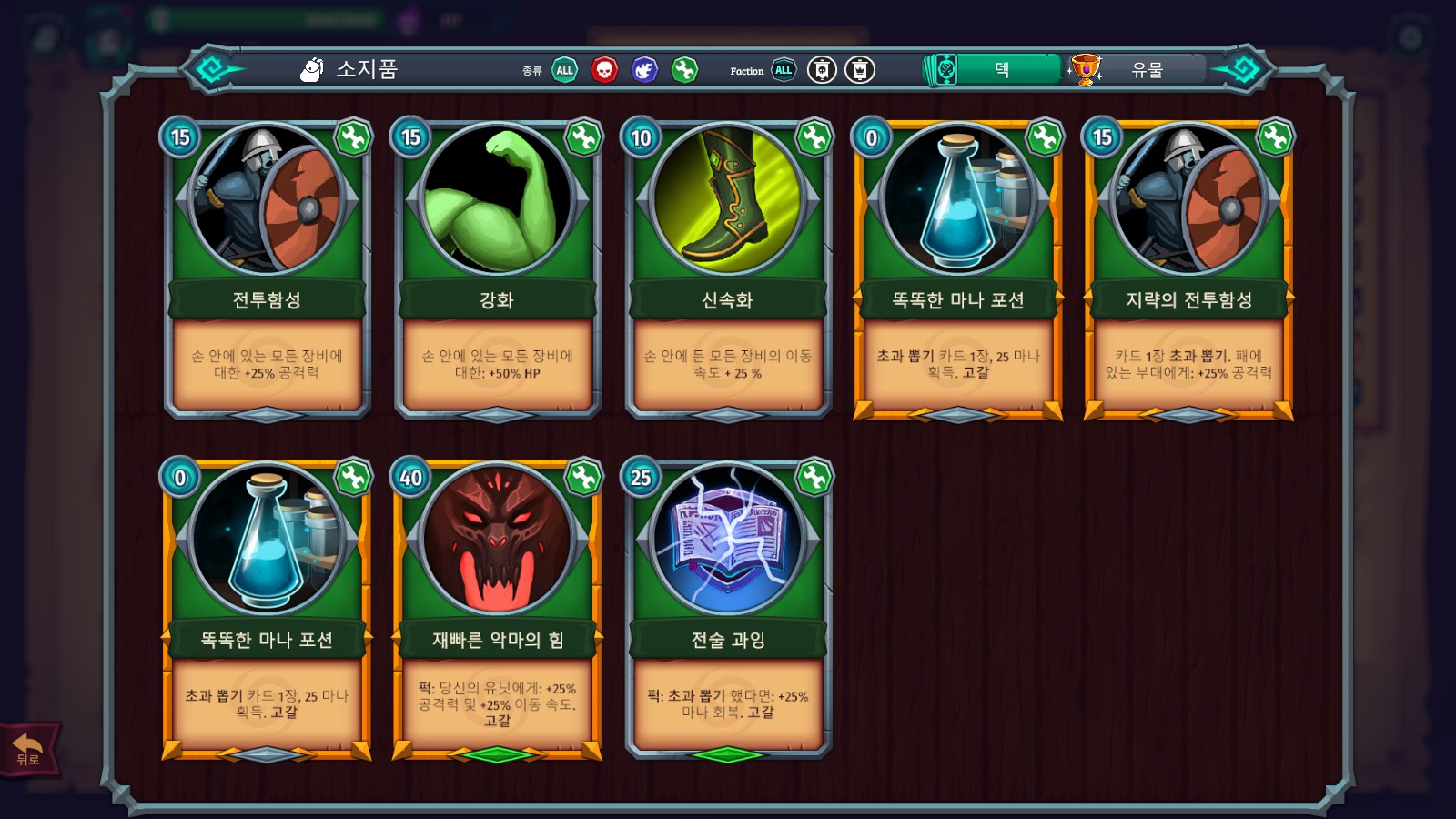Select the 지략의 전투함성 card
The image size is (1456, 819).
[x=1188, y=269]
